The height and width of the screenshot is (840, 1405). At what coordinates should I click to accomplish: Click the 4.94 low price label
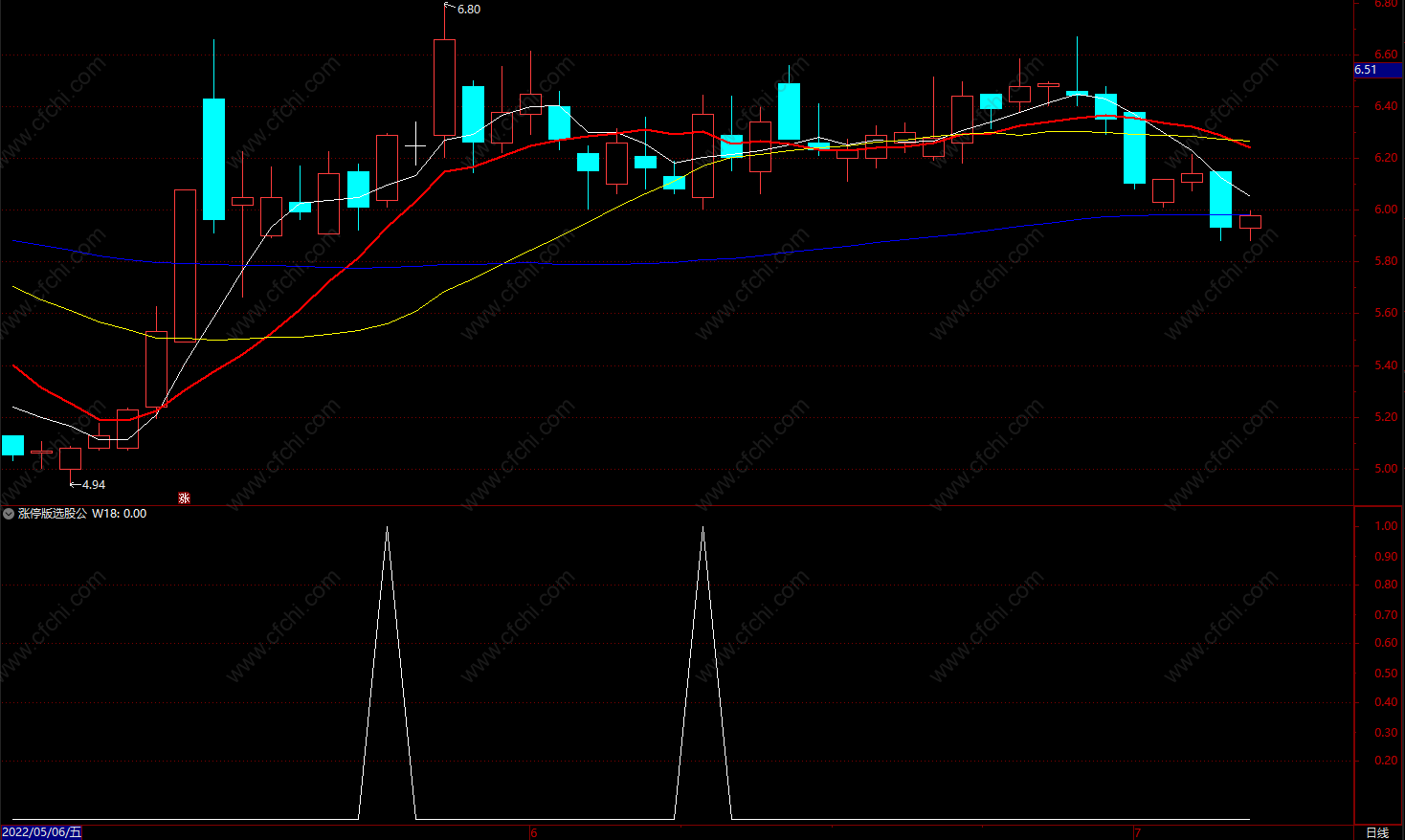click(94, 485)
